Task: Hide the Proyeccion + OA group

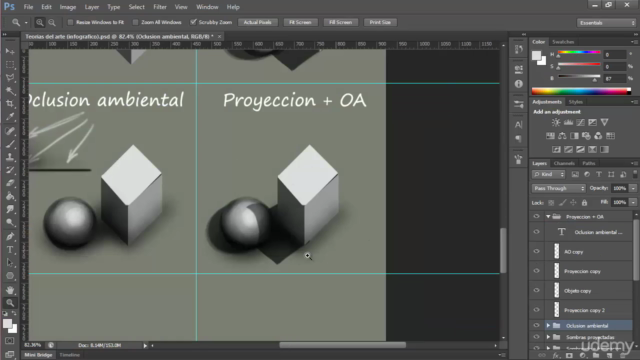Action: coord(536,217)
